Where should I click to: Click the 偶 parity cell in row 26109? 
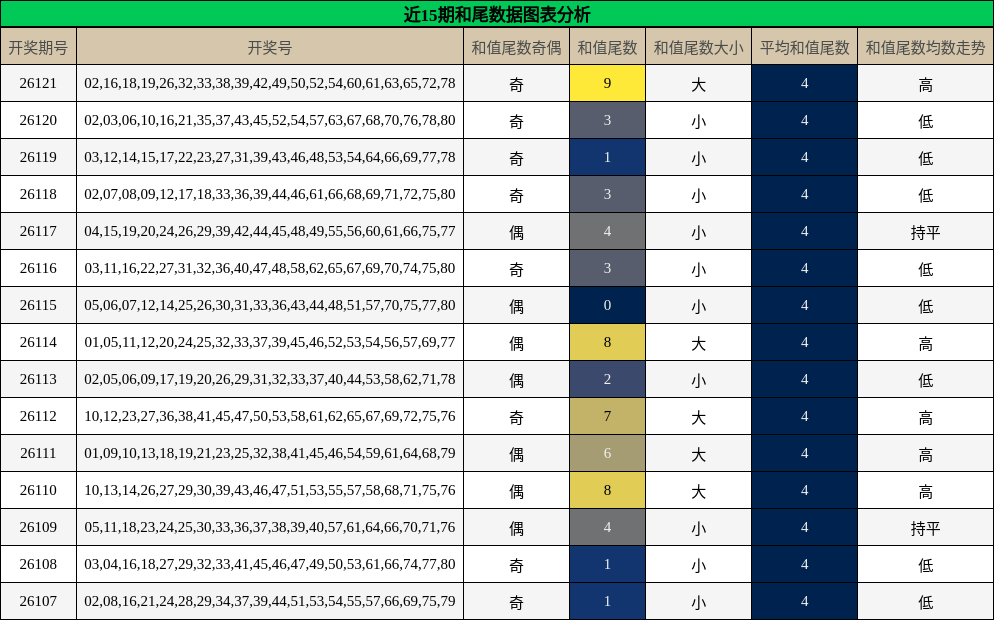point(516,527)
